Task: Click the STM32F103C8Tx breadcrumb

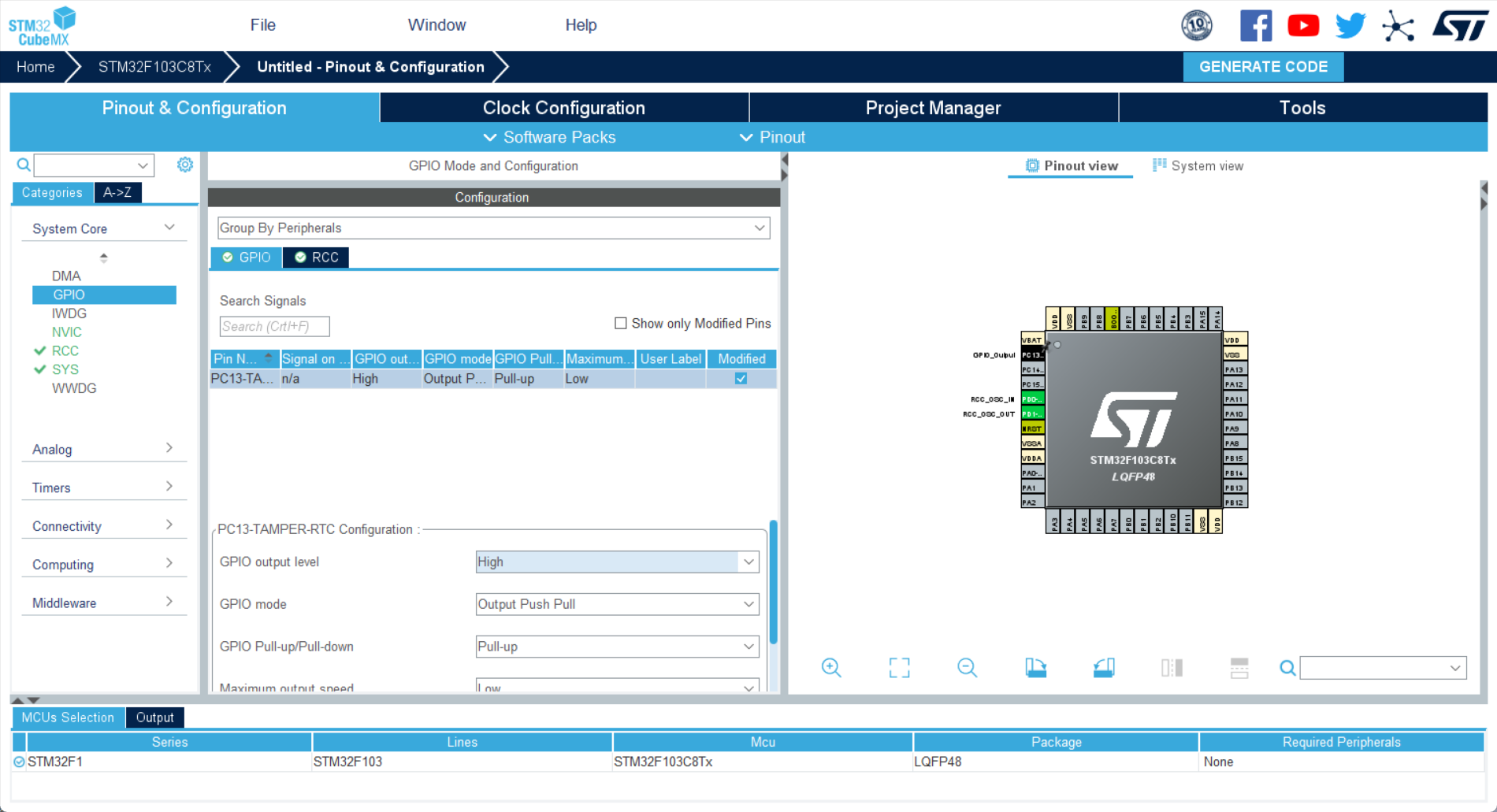Action: [x=154, y=67]
